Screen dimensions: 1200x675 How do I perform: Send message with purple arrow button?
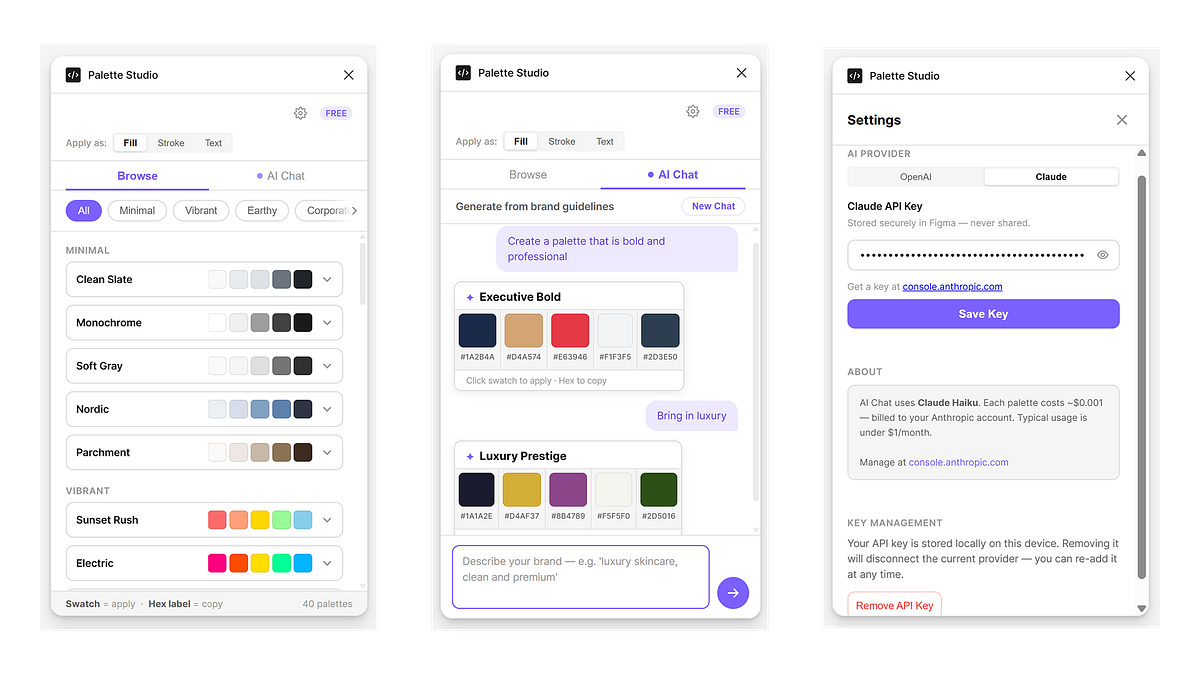pos(733,593)
